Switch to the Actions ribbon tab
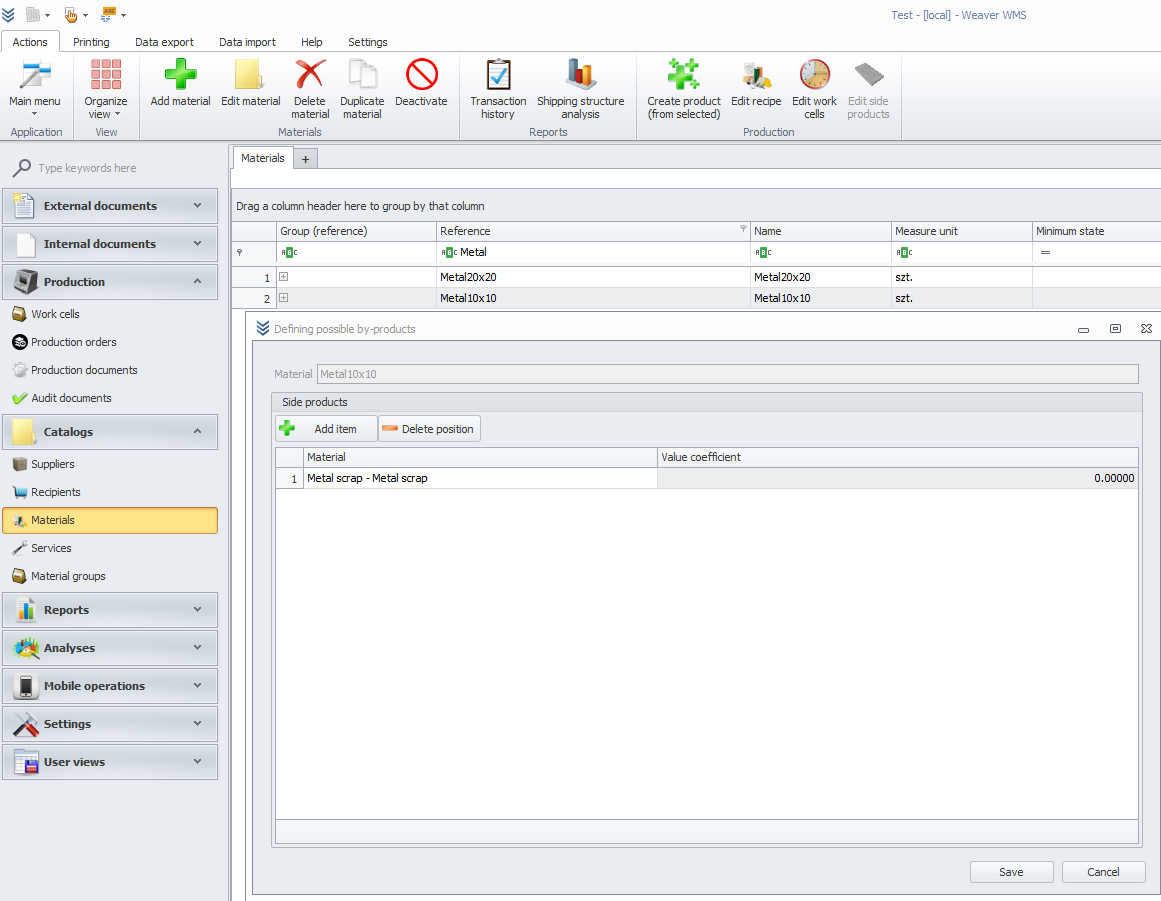The image size is (1161, 901). (x=30, y=42)
